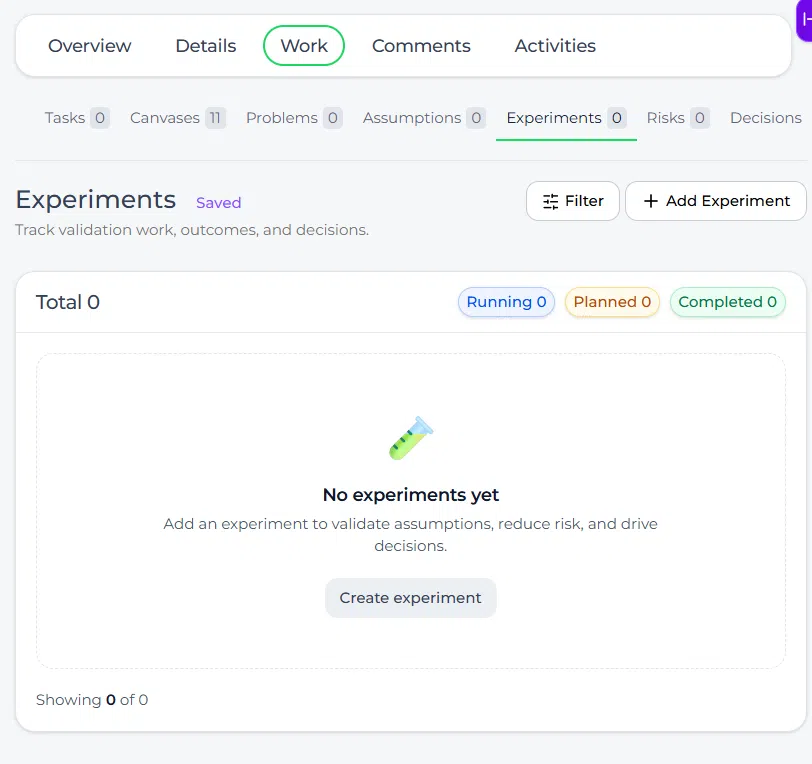Select the Experiments sub-tab
This screenshot has height=764, width=812.
(566, 118)
